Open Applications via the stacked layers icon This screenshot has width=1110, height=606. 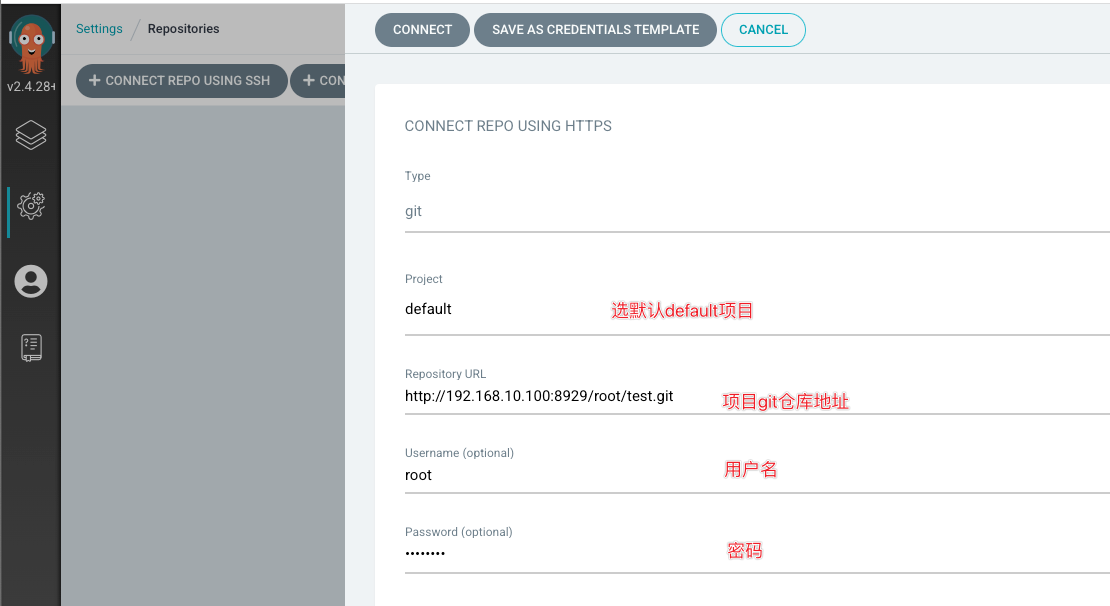click(31, 135)
